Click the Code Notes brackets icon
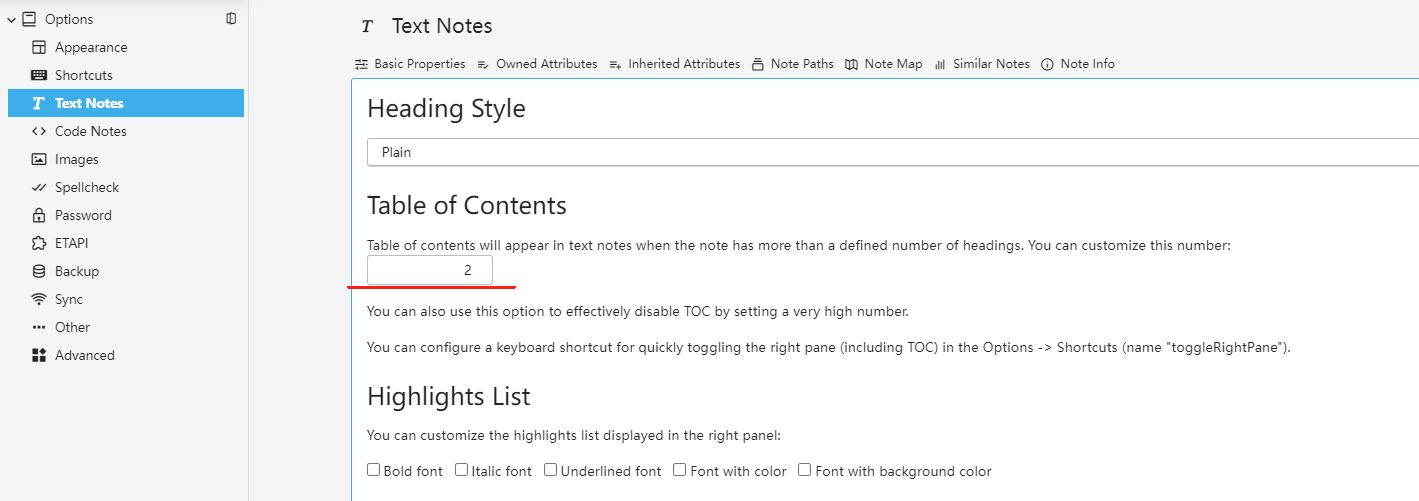This screenshot has width=1419, height=501. click(39, 131)
